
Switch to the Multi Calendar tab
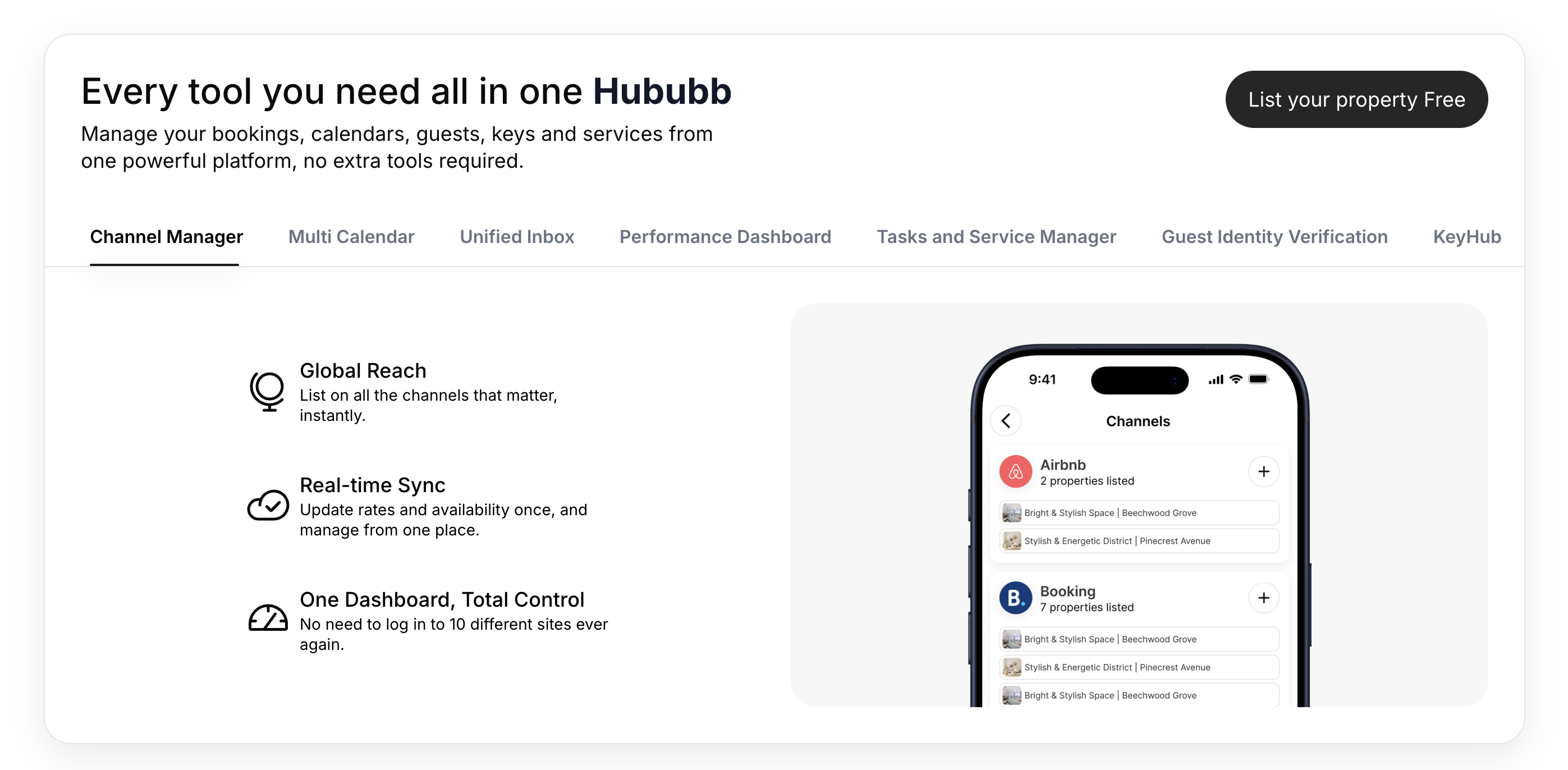pyautogui.click(x=351, y=237)
